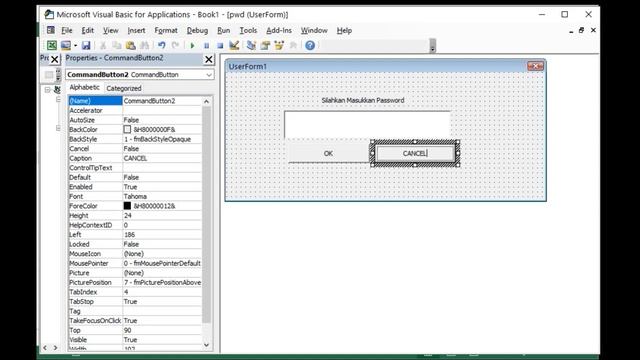Click the Reset stop icon

(220, 45)
